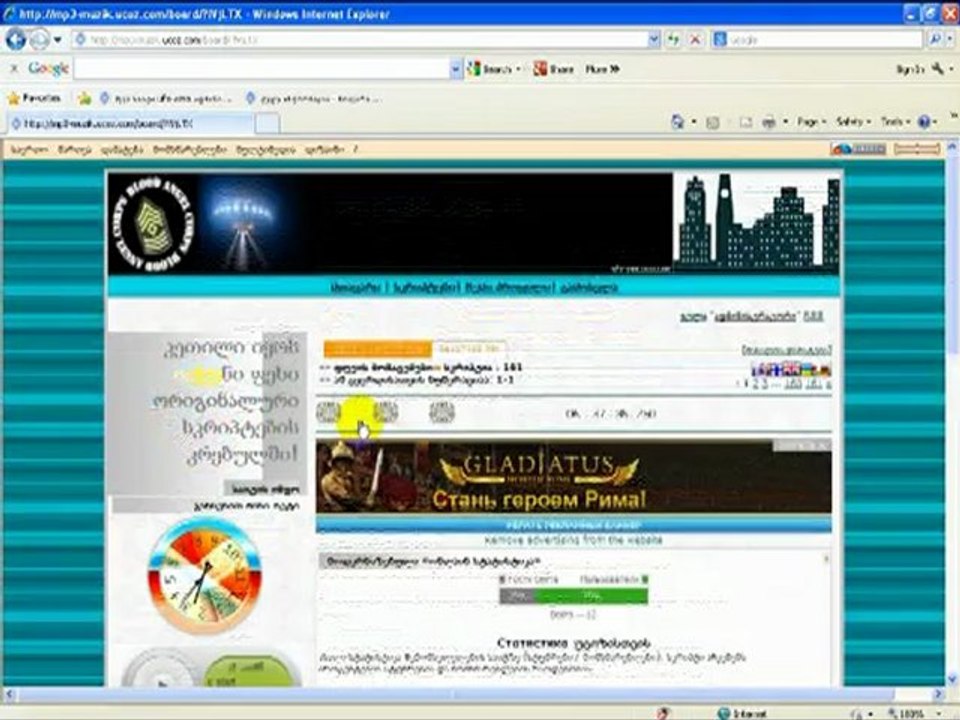Screen dimensions: 960x720
Task: Click the browser Forward arrow button
Action: tap(40, 40)
